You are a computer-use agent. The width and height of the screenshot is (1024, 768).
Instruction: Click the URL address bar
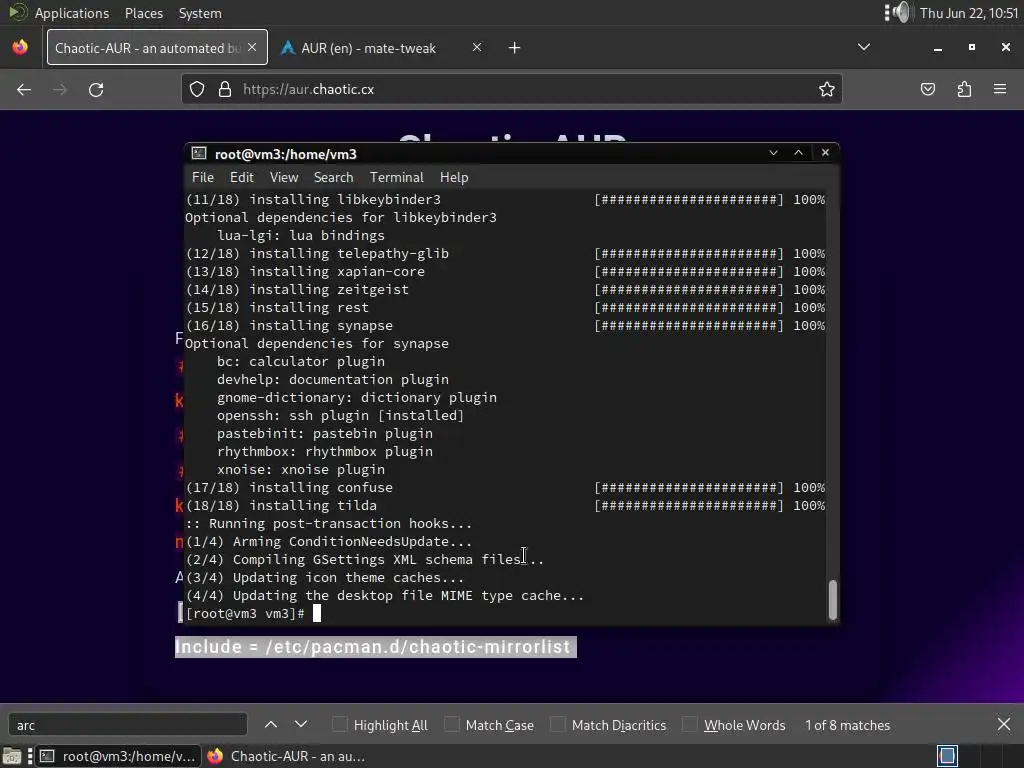point(511,89)
